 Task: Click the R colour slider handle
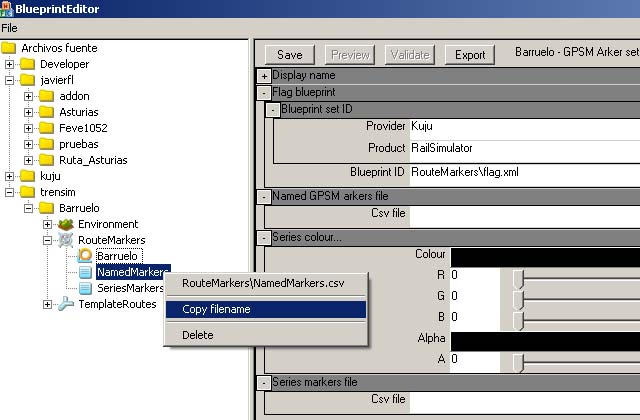517,275
